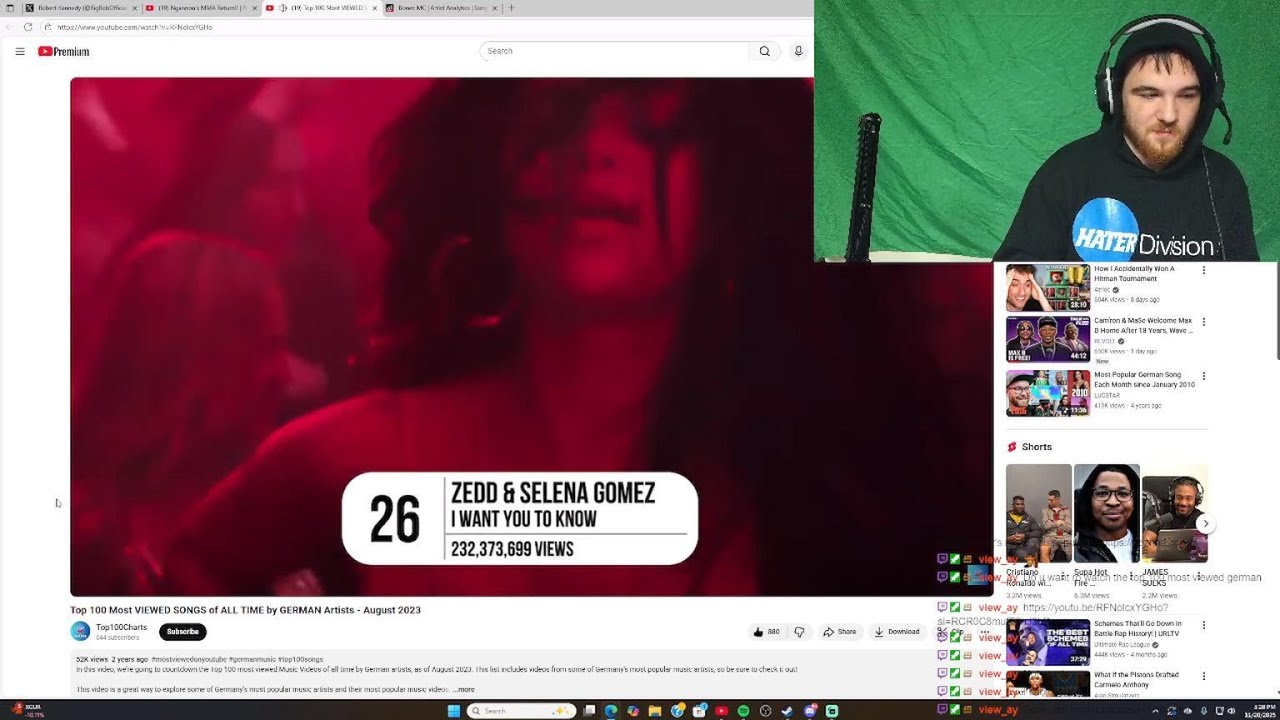The image size is (1280, 720).
Task: Reload the page with the refresh icon
Action: pos(28,27)
